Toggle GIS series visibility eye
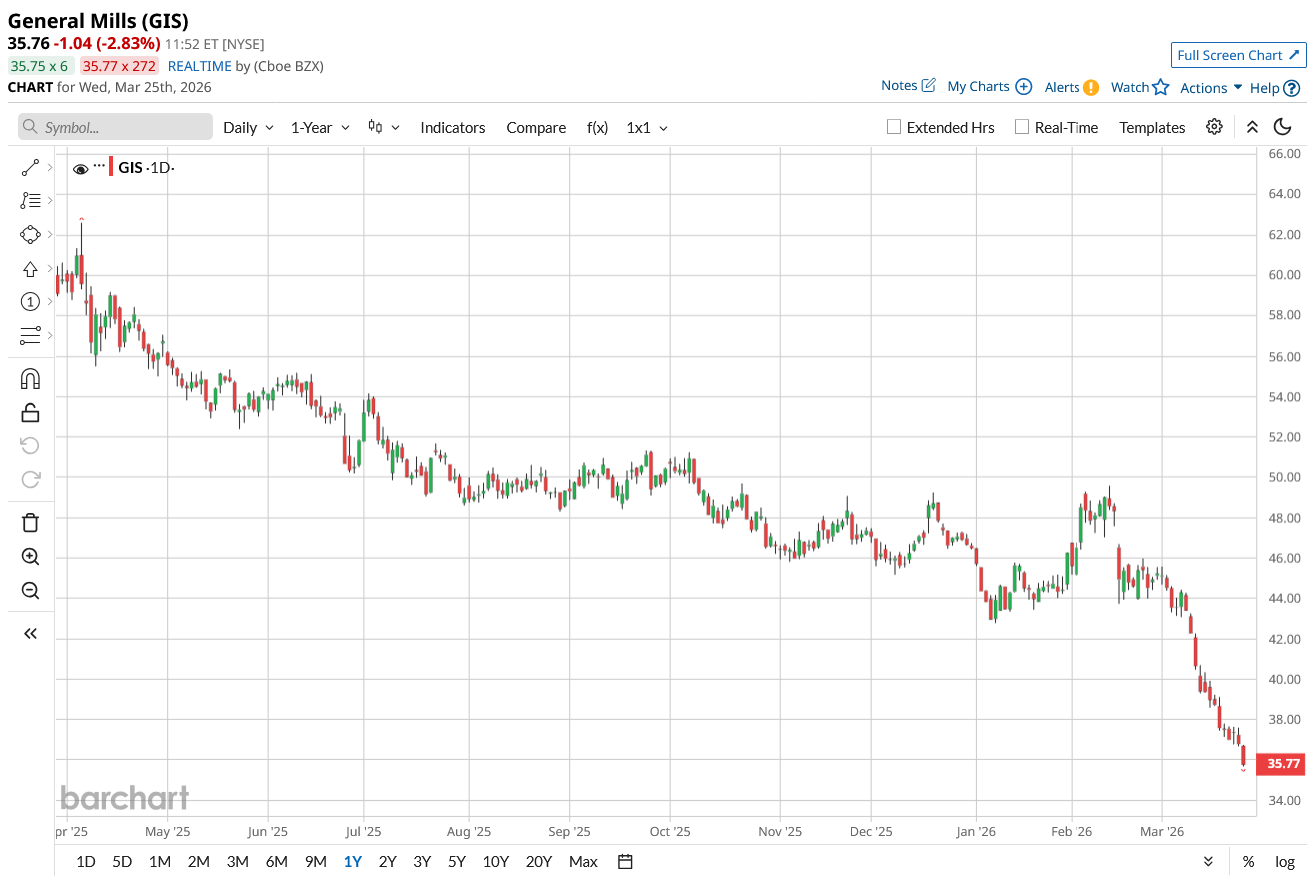1308x876 pixels. [81, 169]
